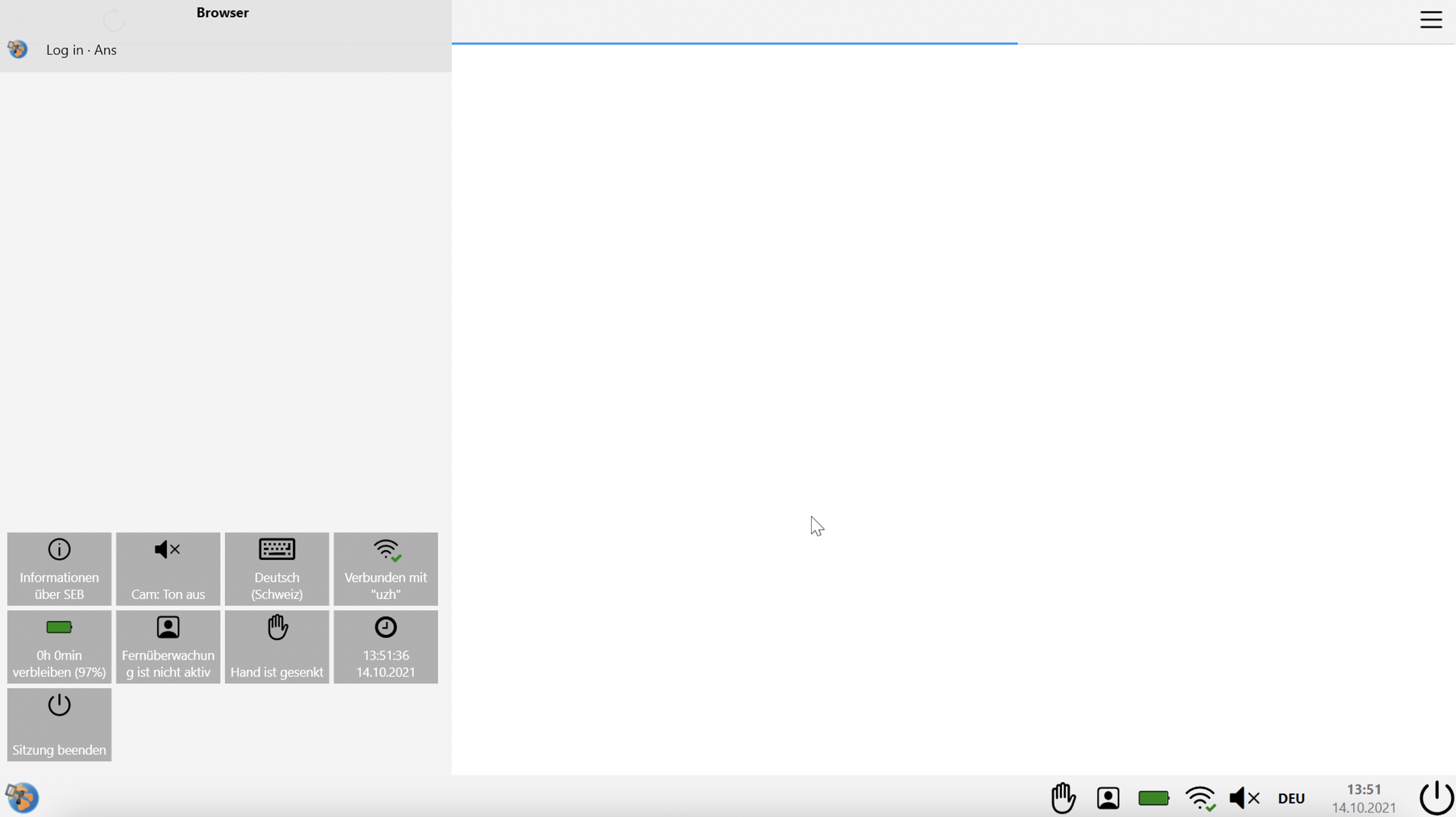Click the Safe Exam Browser taskbar icon

(x=21, y=798)
